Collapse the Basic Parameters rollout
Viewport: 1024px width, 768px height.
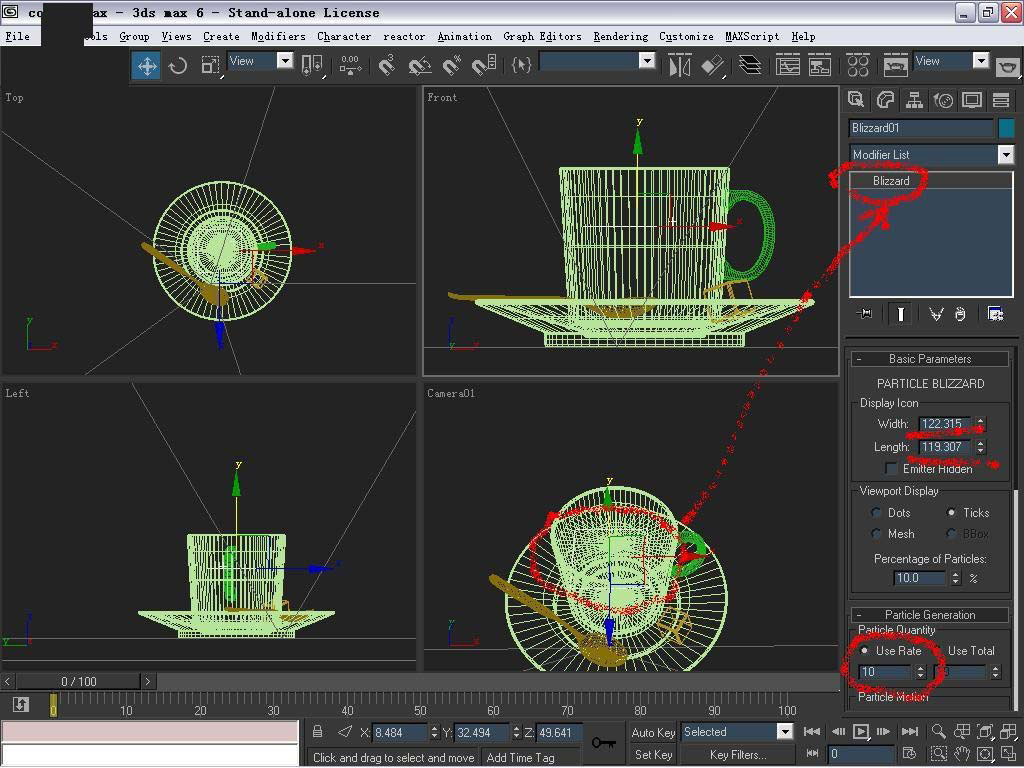pos(930,359)
